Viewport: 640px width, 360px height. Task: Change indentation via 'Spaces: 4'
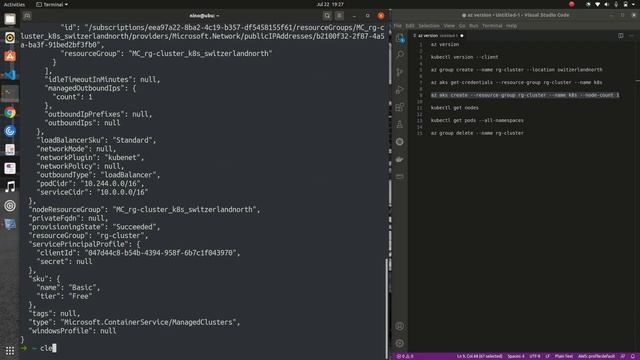coord(516,356)
